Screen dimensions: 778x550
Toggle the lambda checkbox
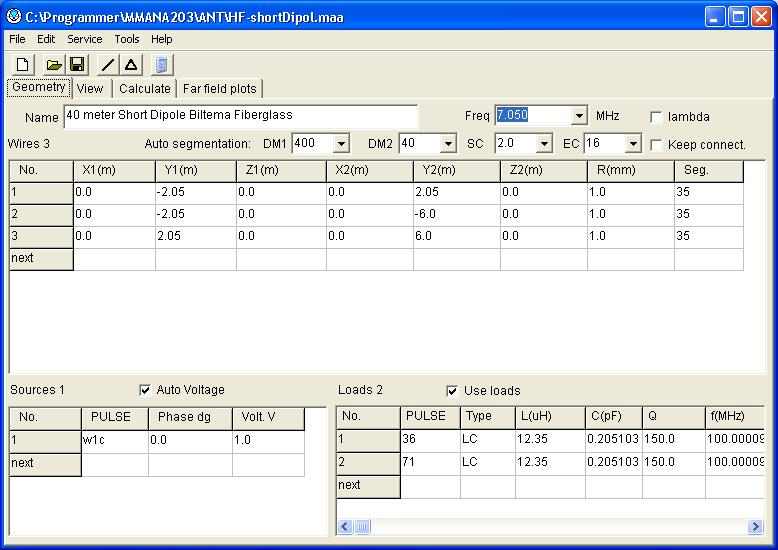[656, 117]
